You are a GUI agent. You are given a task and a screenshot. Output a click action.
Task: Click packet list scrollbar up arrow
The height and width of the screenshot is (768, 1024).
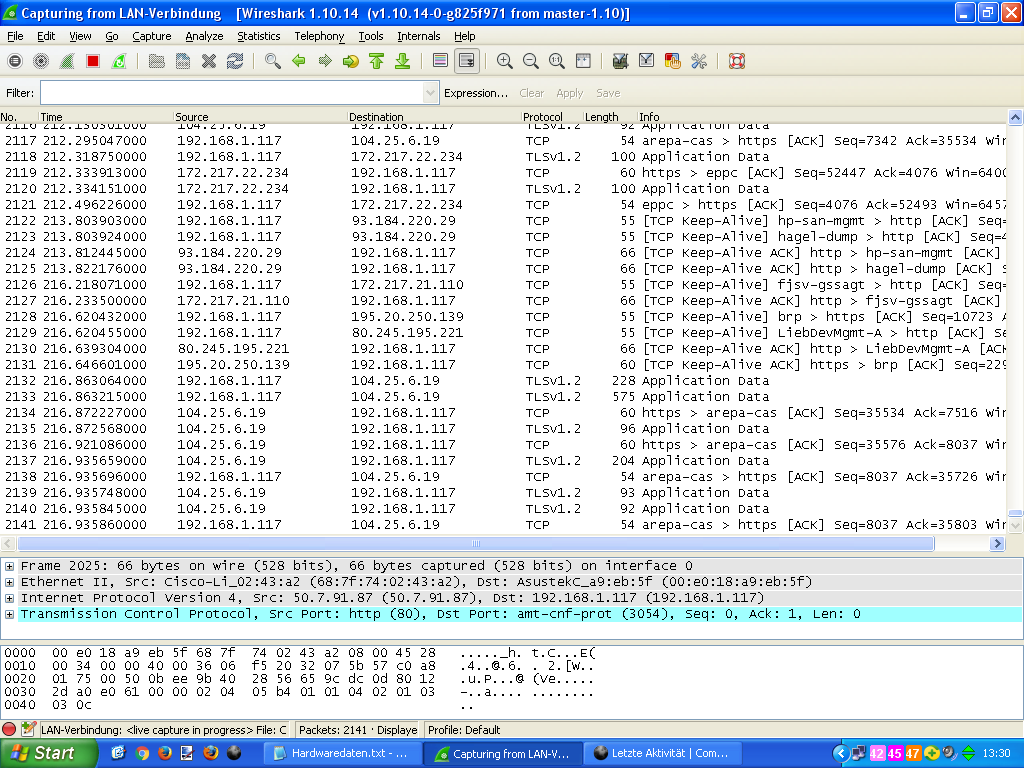click(x=1015, y=117)
